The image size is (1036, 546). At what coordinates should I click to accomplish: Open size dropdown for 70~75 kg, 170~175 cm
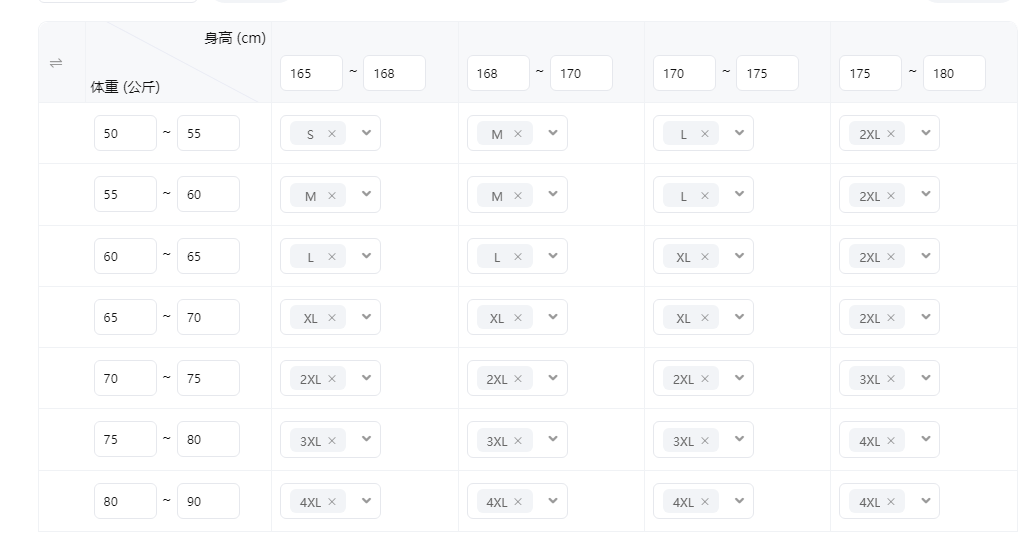[x=739, y=378]
